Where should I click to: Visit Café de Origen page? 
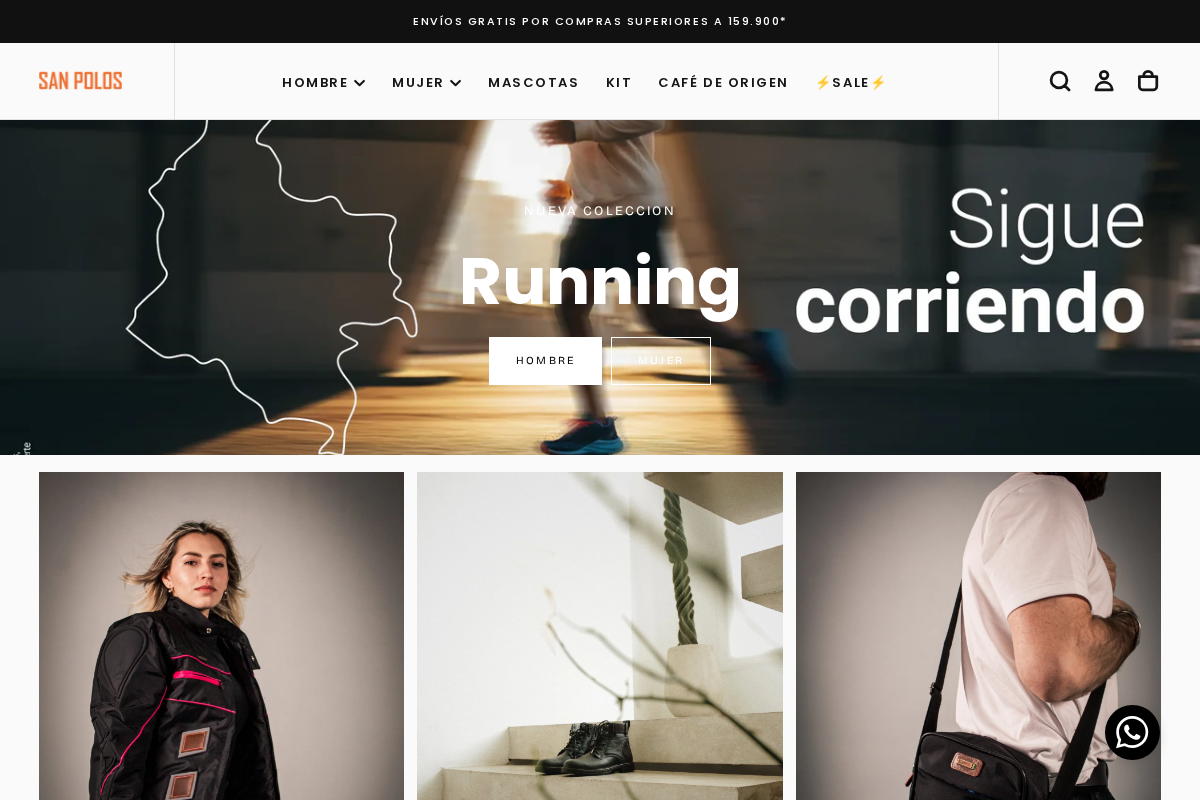coord(723,83)
